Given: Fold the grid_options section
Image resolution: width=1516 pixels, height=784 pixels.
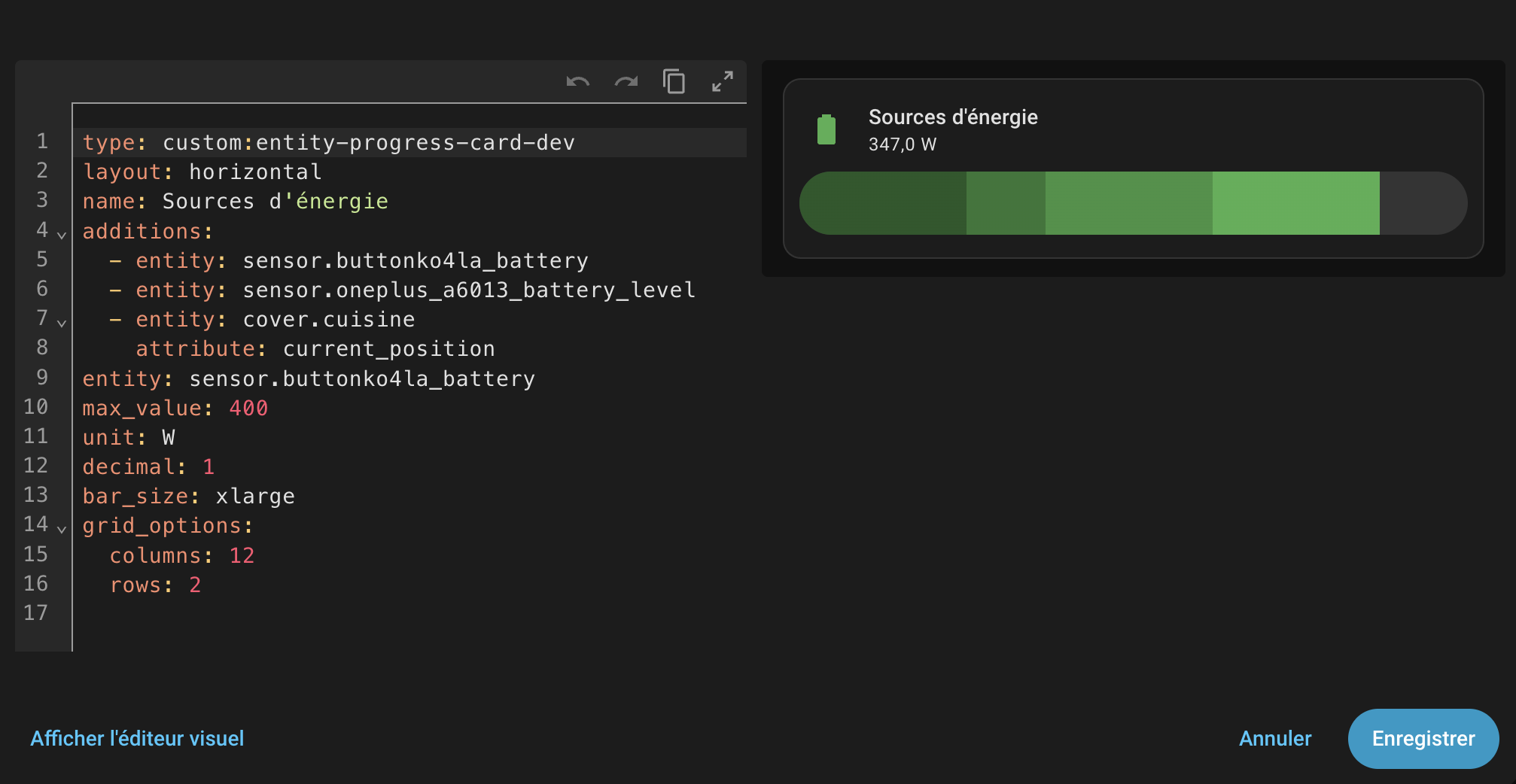Looking at the screenshot, I should 62,529.
